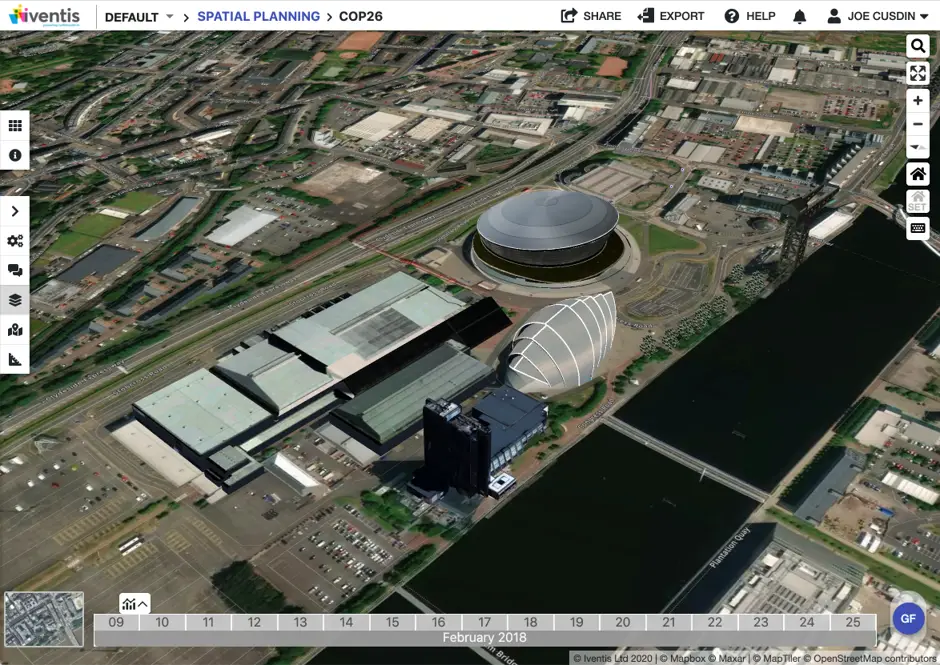Select day 09 on timeline
This screenshot has width=940, height=665.
116,622
